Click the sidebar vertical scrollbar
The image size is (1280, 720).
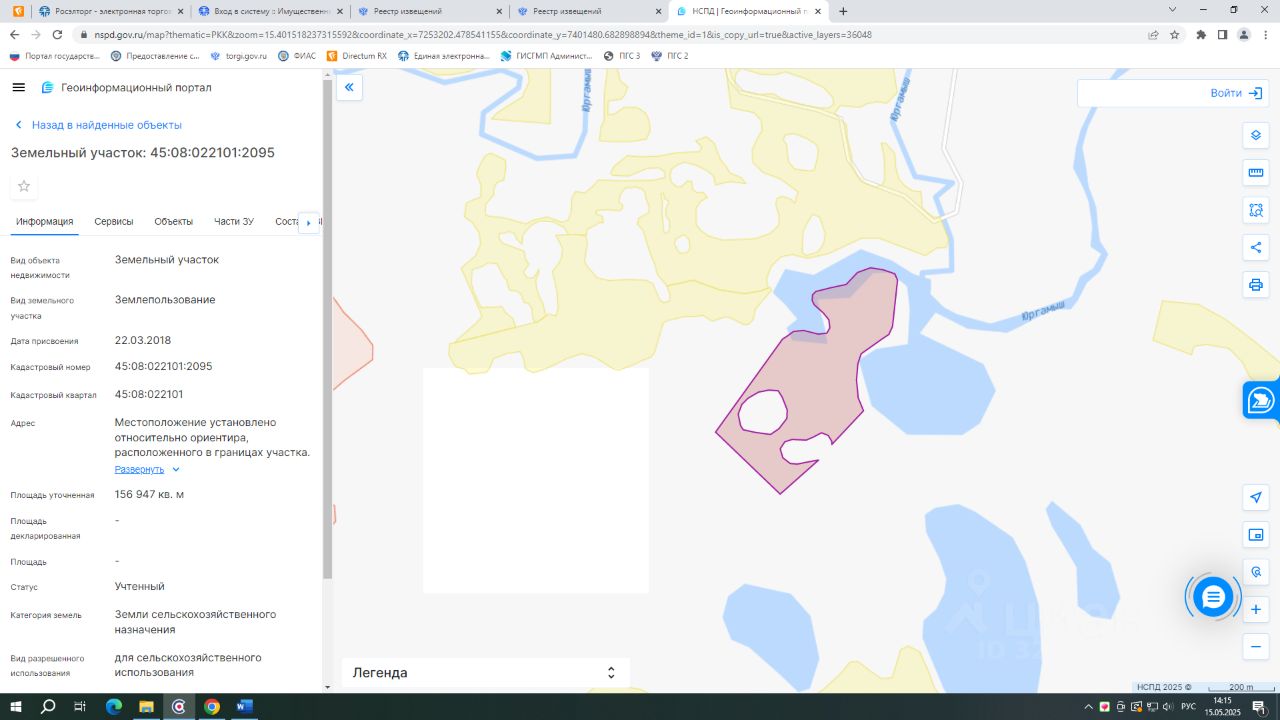click(x=327, y=330)
